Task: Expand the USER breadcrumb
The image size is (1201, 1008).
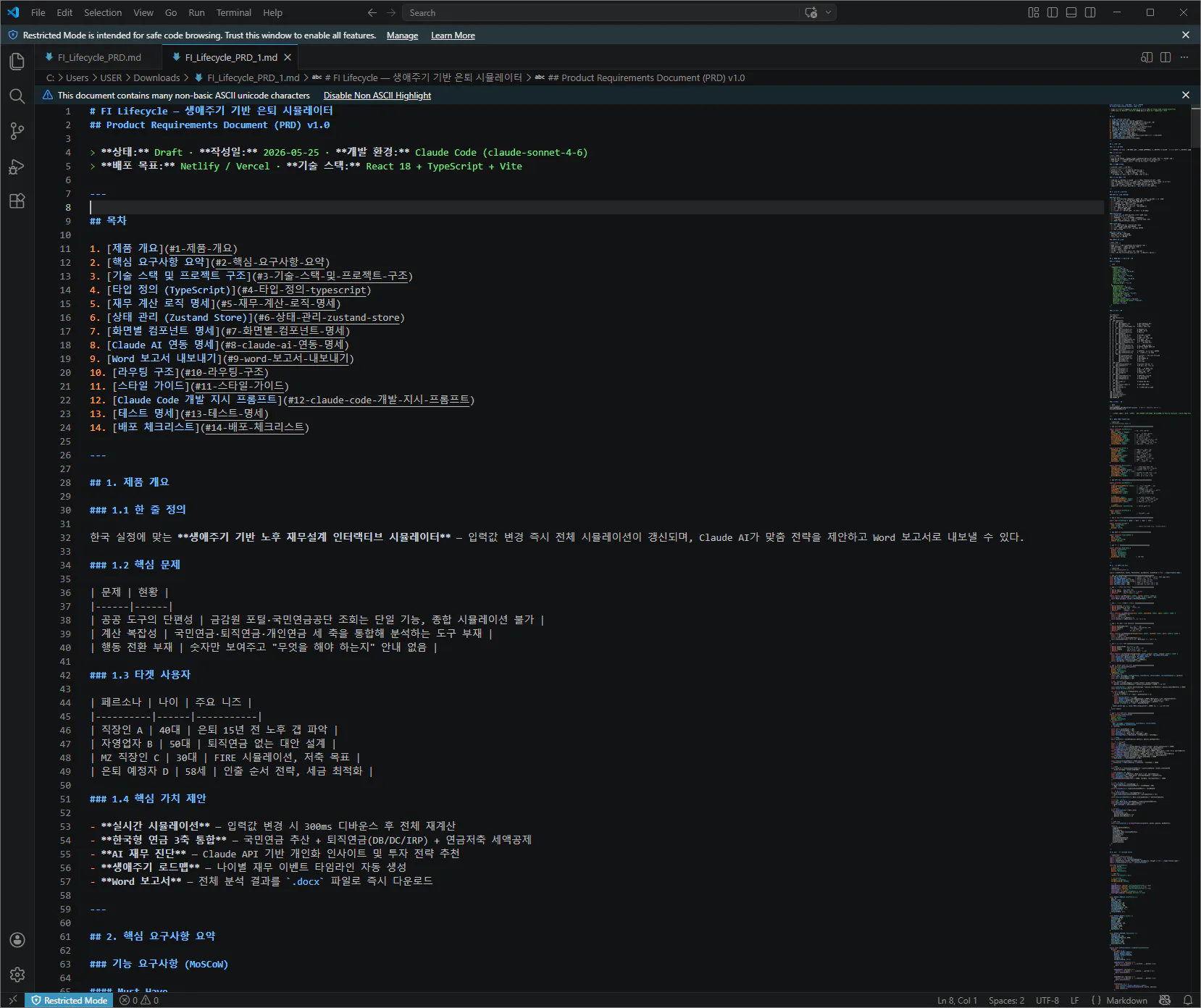Action: 111,77
